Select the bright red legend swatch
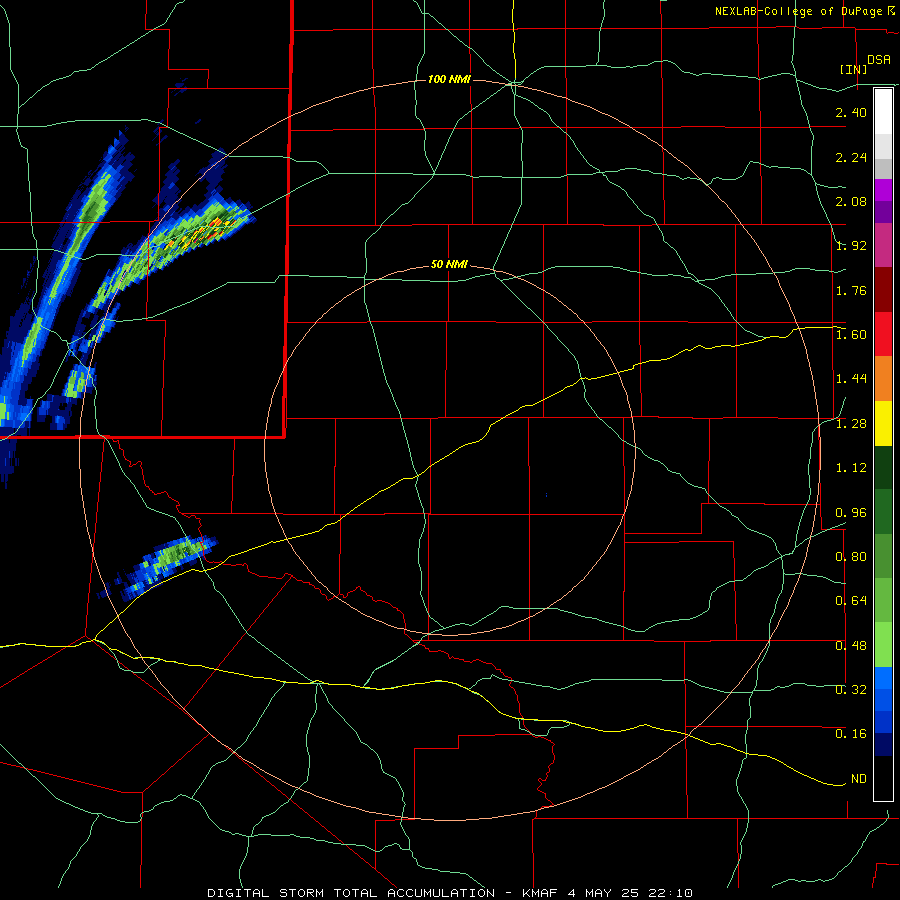Screen dimensions: 900x900 883,334
